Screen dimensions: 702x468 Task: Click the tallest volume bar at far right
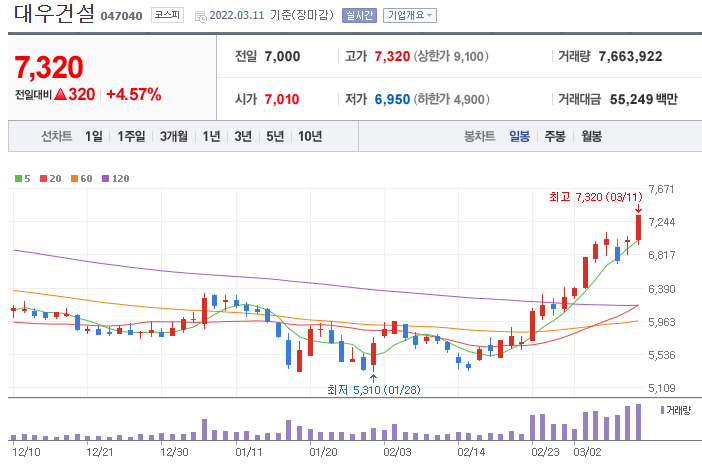[638, 422]
